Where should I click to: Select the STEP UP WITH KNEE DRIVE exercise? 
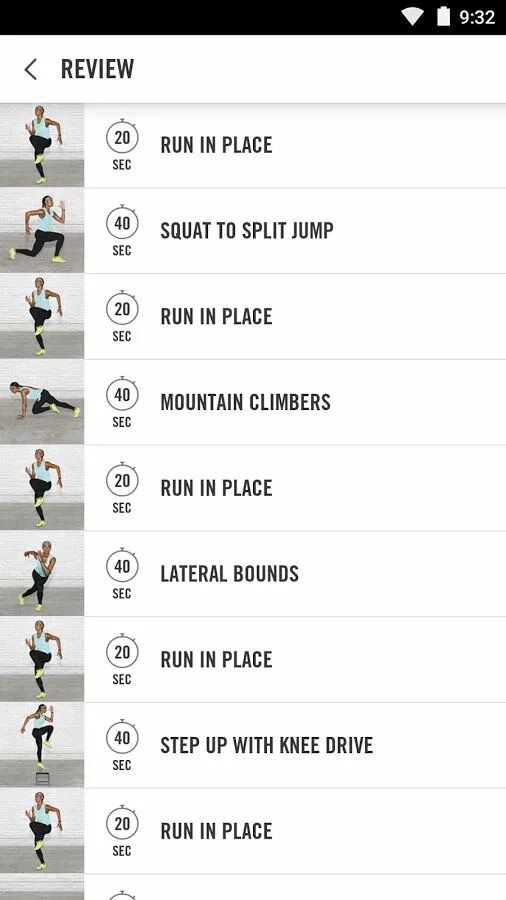[x=253, y=745]
